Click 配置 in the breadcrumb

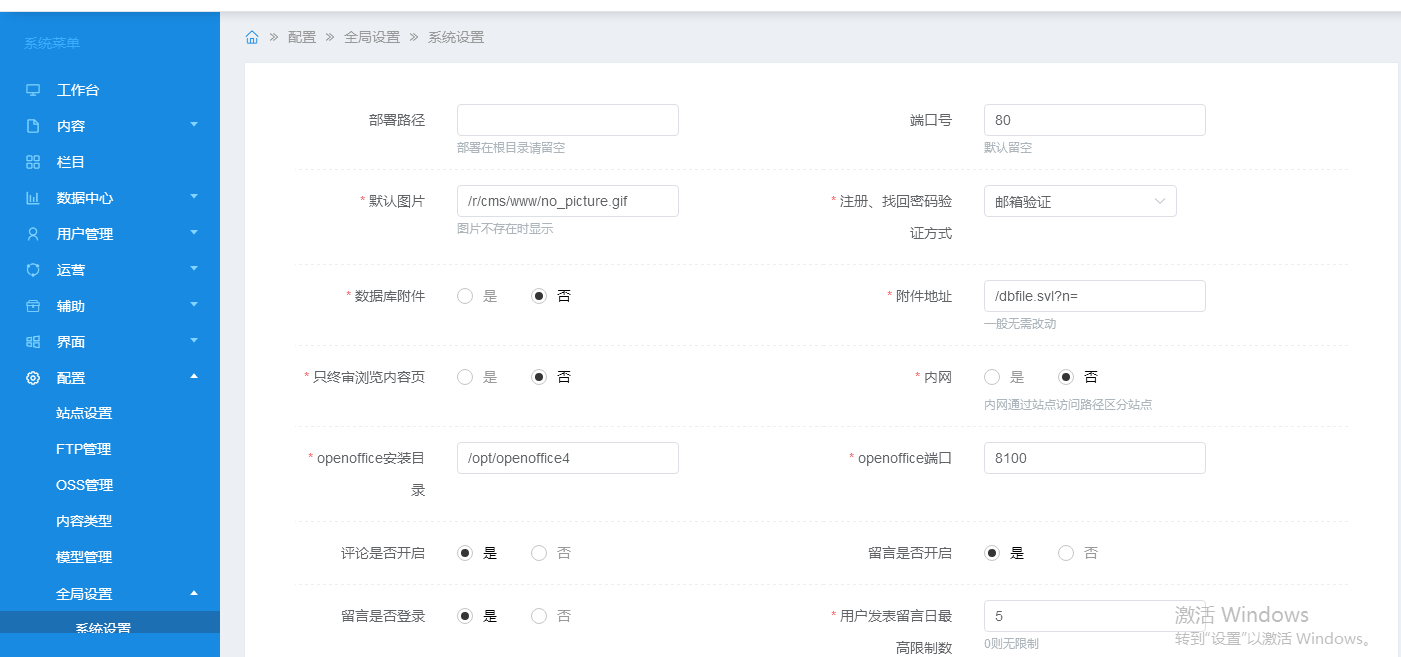tap(301, 37)
